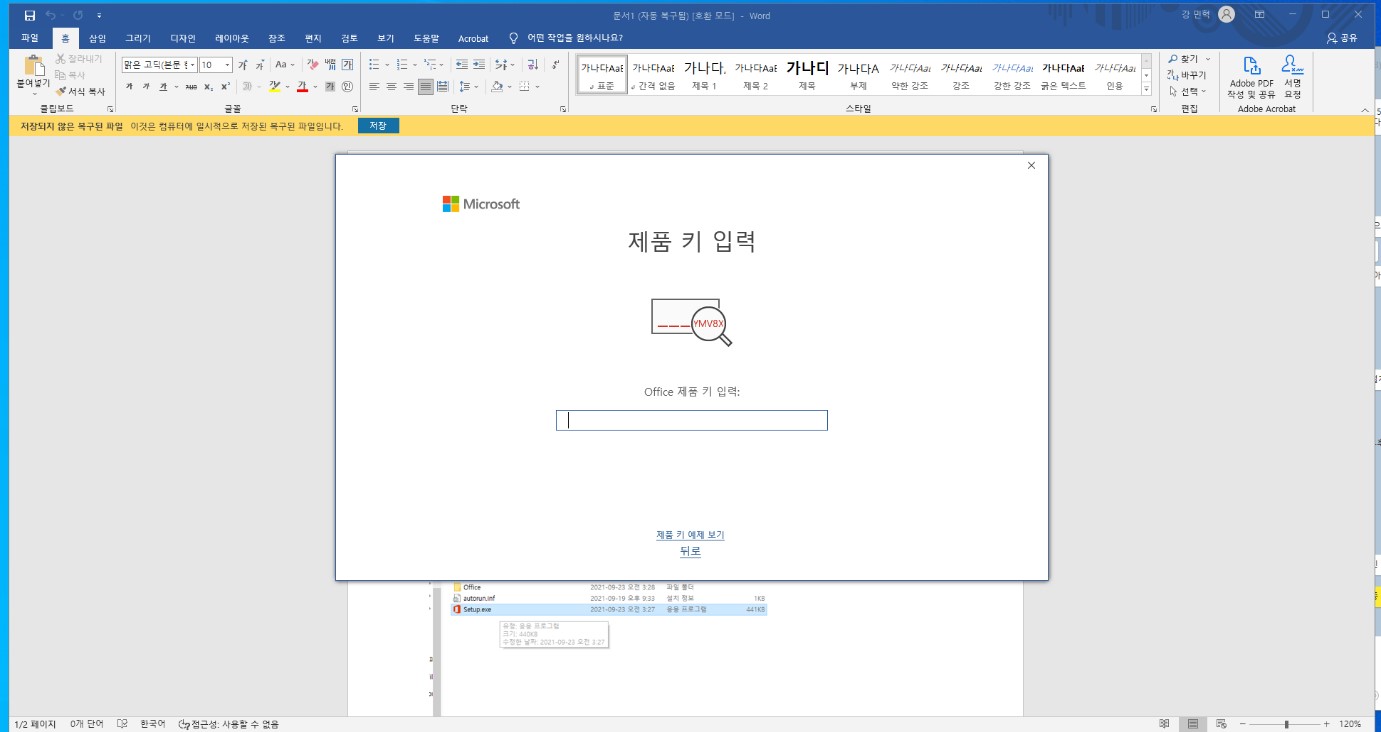Image resolution: width=1381 pixels, height=732 pixels.
Task: Toggle italic formatting
Action: (x=146, y=87)
